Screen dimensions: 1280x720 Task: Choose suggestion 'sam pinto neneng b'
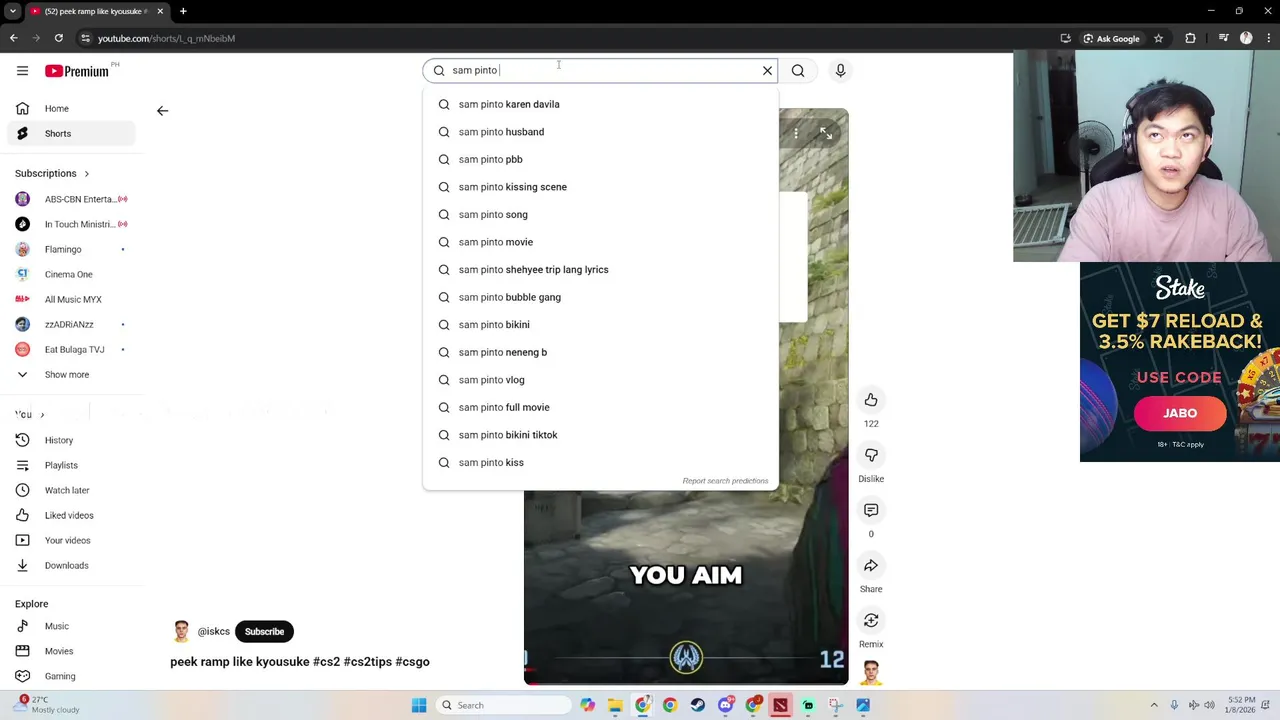coord(600,352)
